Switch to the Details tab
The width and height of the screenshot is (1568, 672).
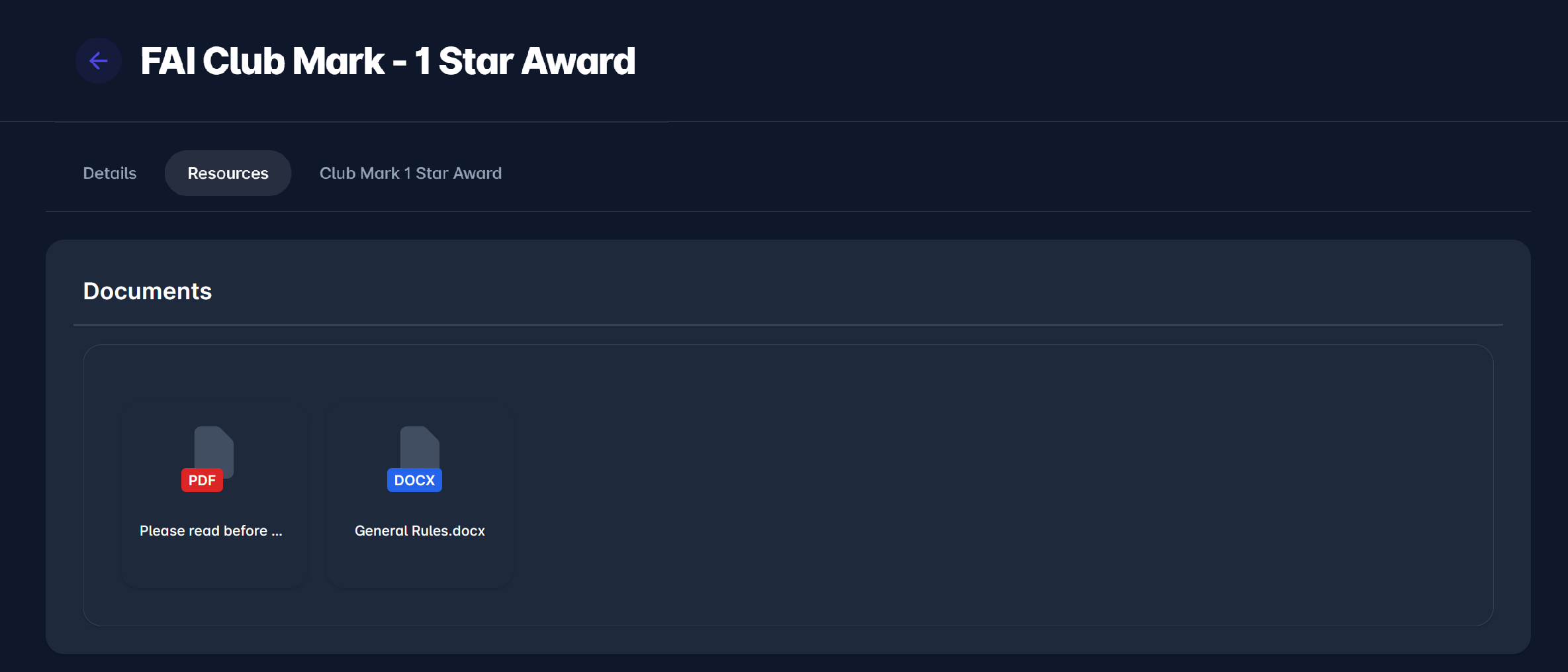click(x=110, y=173)
